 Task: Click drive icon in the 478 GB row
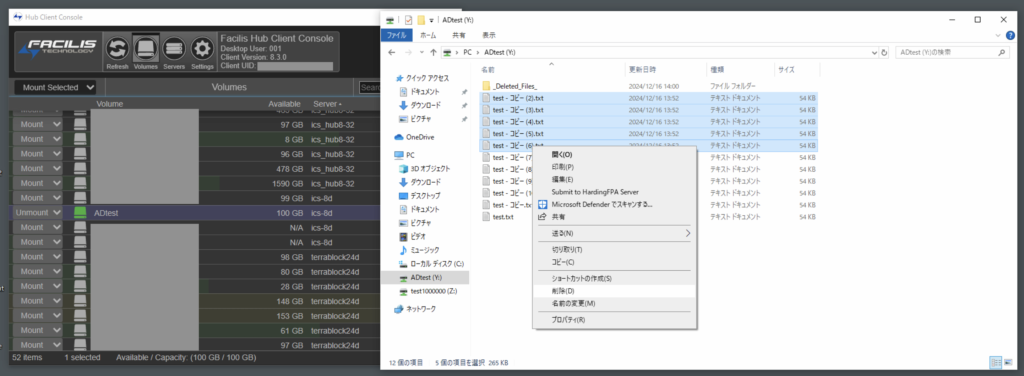coord(80,168)
